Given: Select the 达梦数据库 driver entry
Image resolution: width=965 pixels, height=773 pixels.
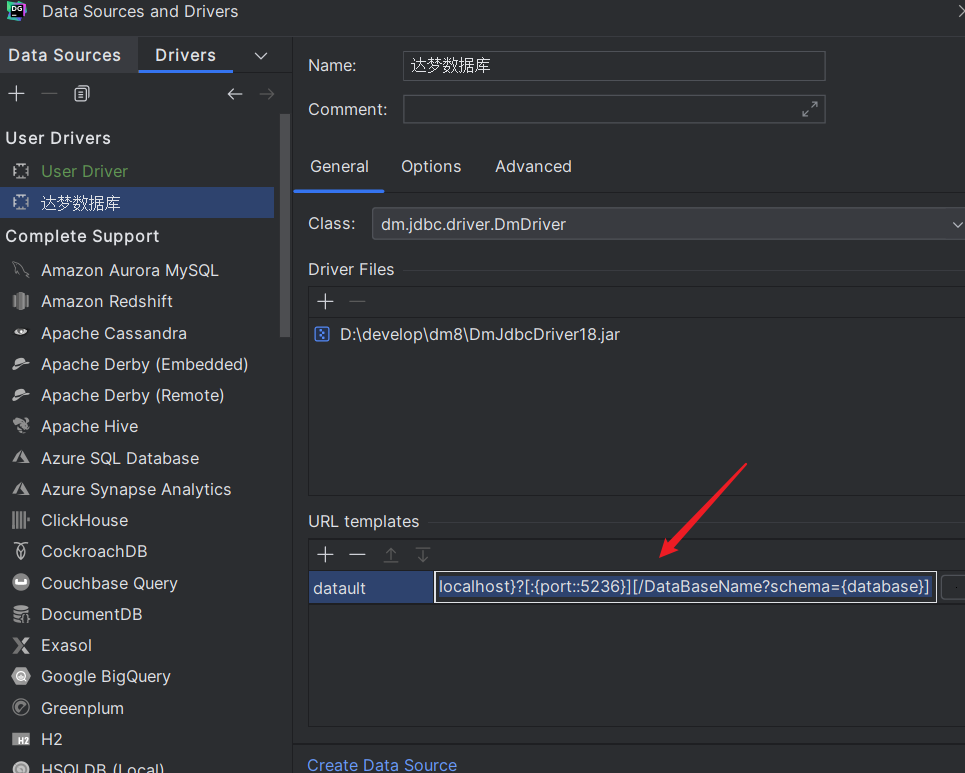Looking at the screenshot, I should pos(137,202).
